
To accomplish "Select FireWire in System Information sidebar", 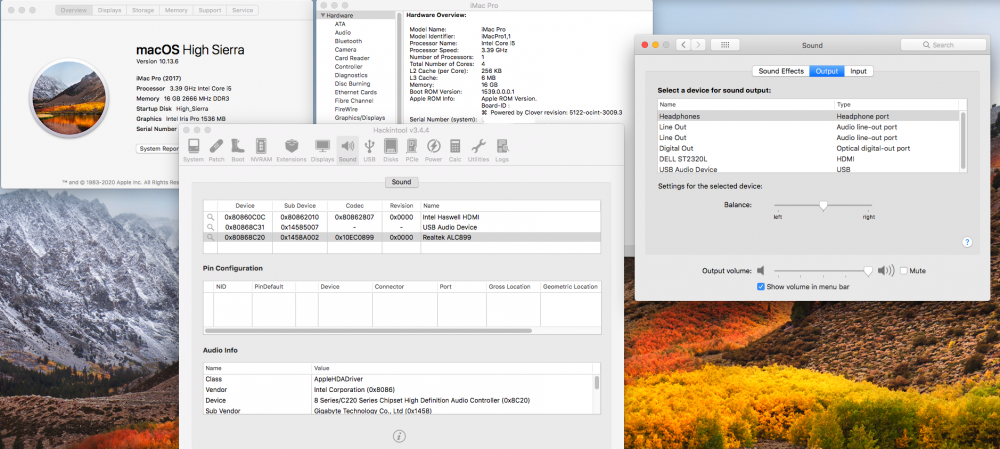I will [x=346, y=109].
